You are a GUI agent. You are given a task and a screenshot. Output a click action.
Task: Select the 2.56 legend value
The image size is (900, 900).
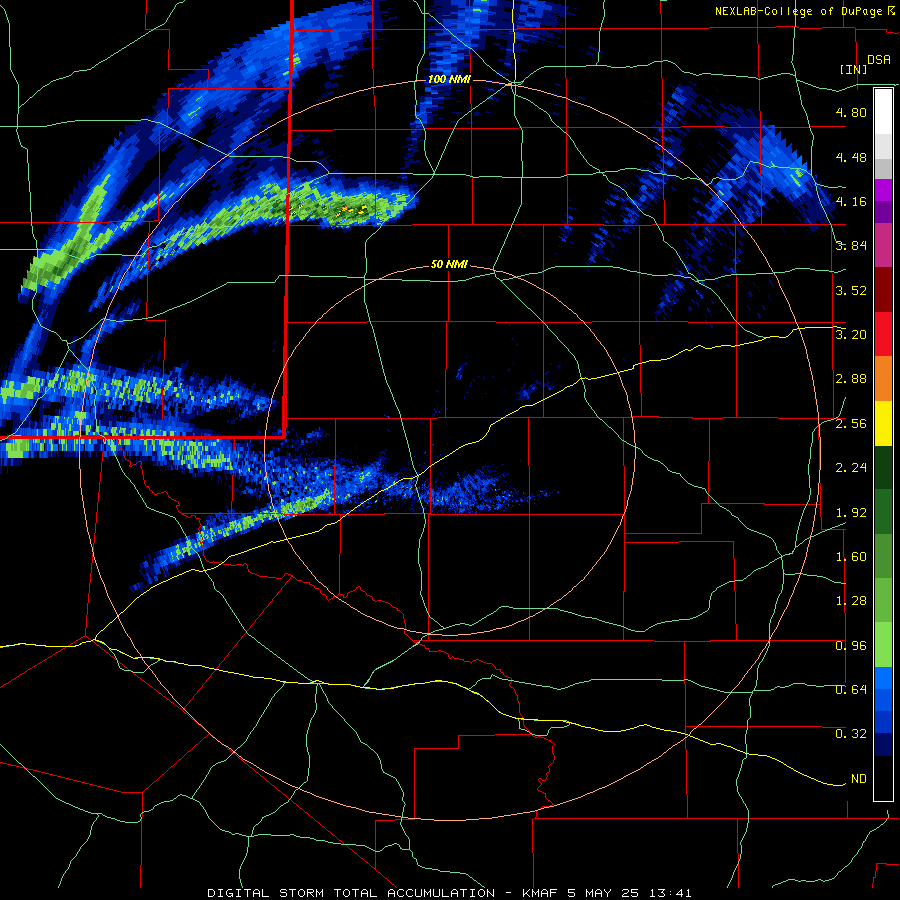[851, 424]
